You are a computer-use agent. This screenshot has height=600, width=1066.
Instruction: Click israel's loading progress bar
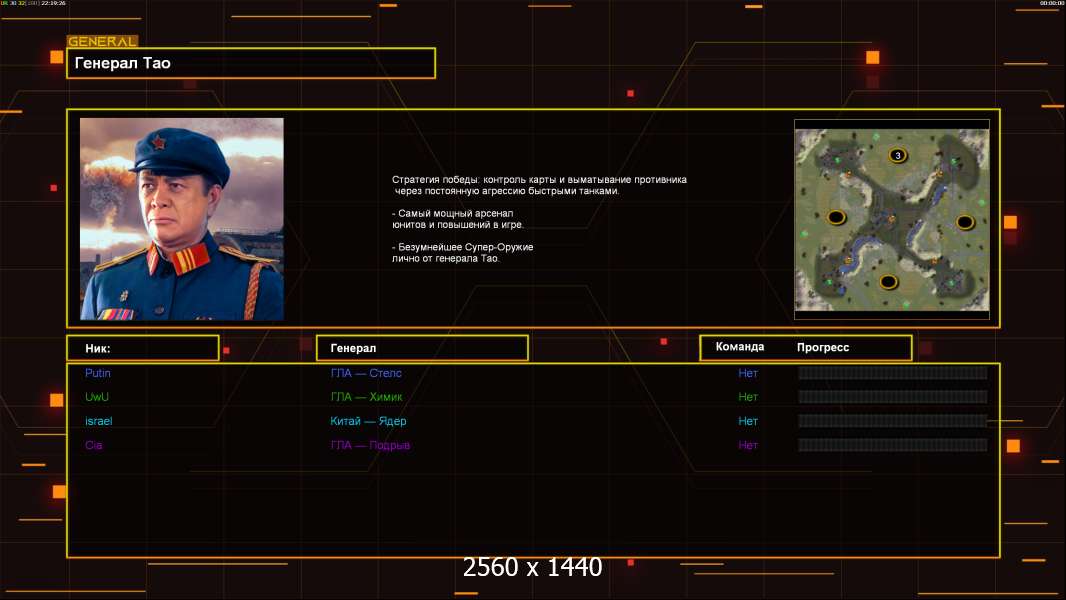click(x=893, y=421)
